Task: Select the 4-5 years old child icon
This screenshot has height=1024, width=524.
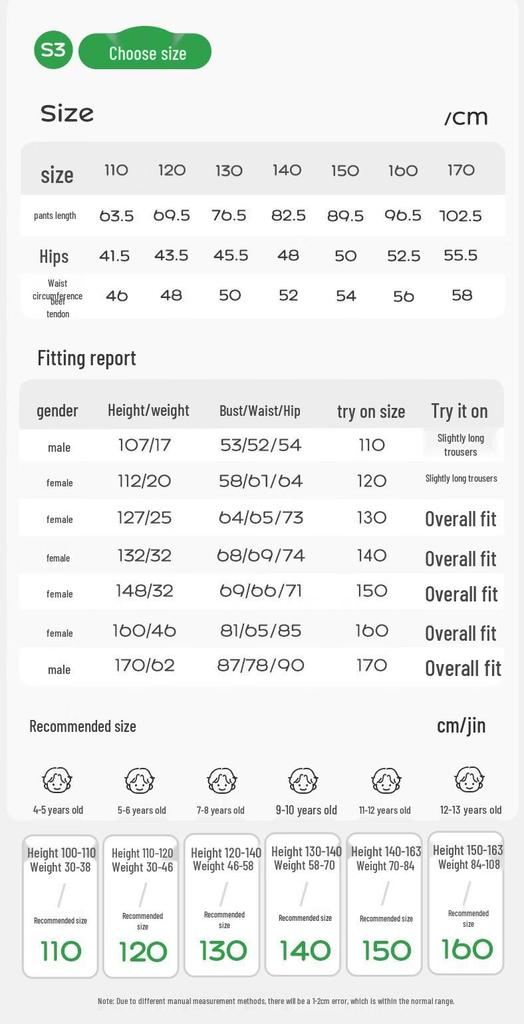Action: coord(57,780)
